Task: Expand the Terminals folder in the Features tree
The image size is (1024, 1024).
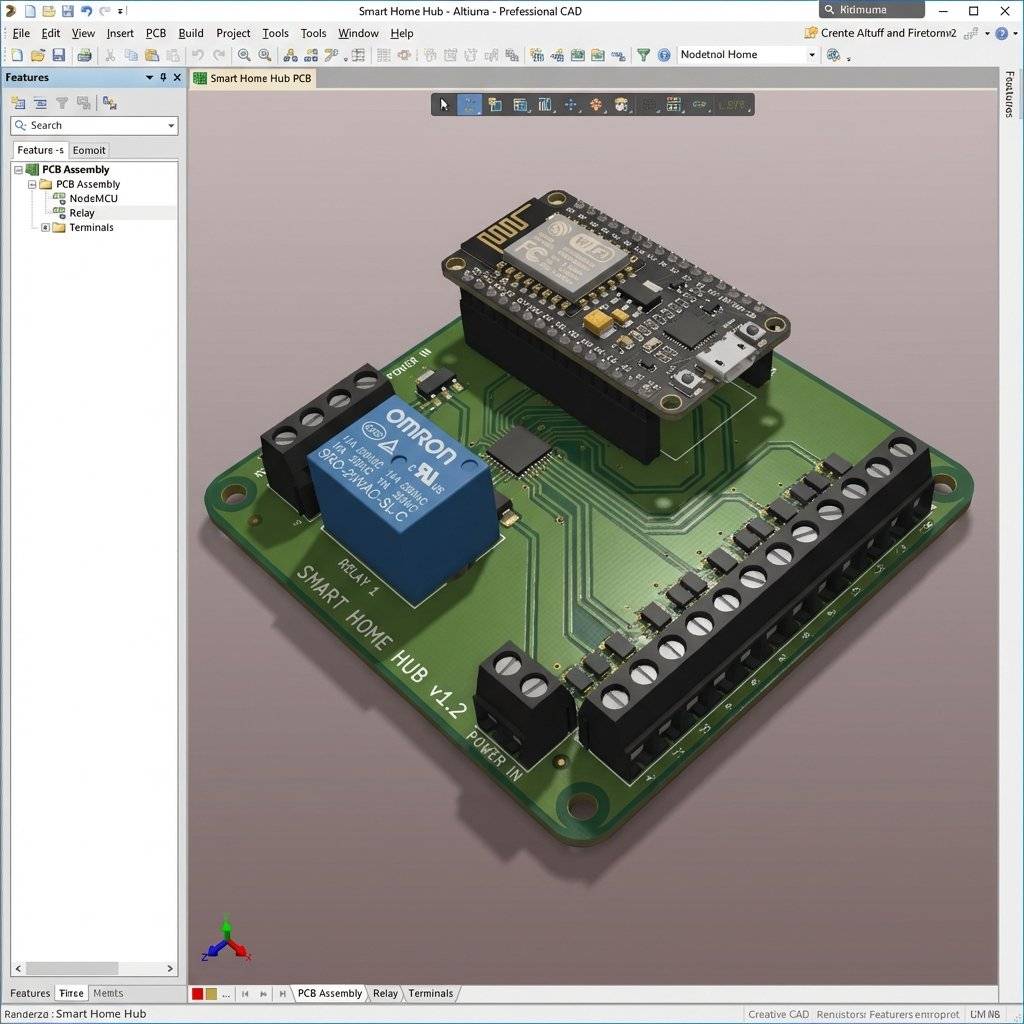Action: pos(44,227)
